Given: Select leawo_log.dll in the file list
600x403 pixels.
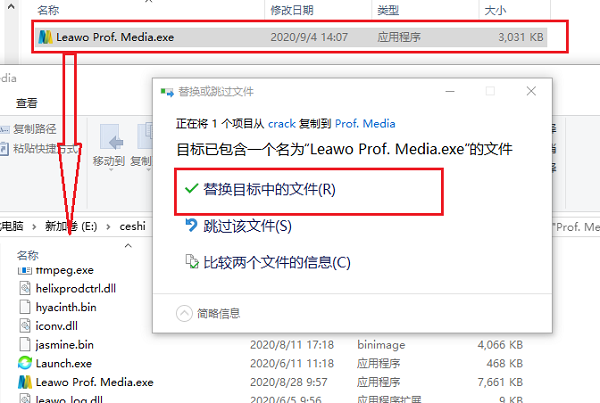Looking at the screenshot, I should 69,399.
